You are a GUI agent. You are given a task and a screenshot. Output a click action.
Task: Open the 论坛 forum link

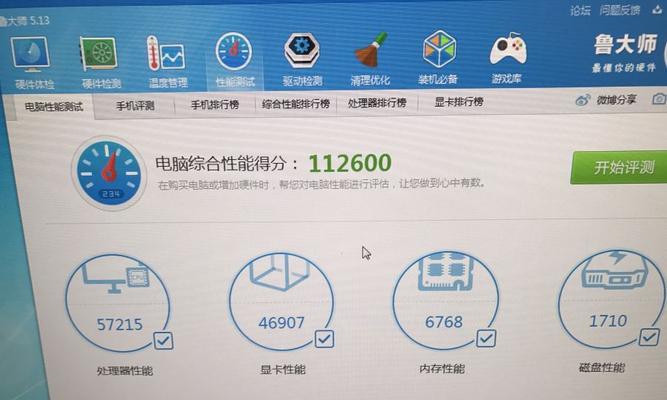[x=580, y=11]
